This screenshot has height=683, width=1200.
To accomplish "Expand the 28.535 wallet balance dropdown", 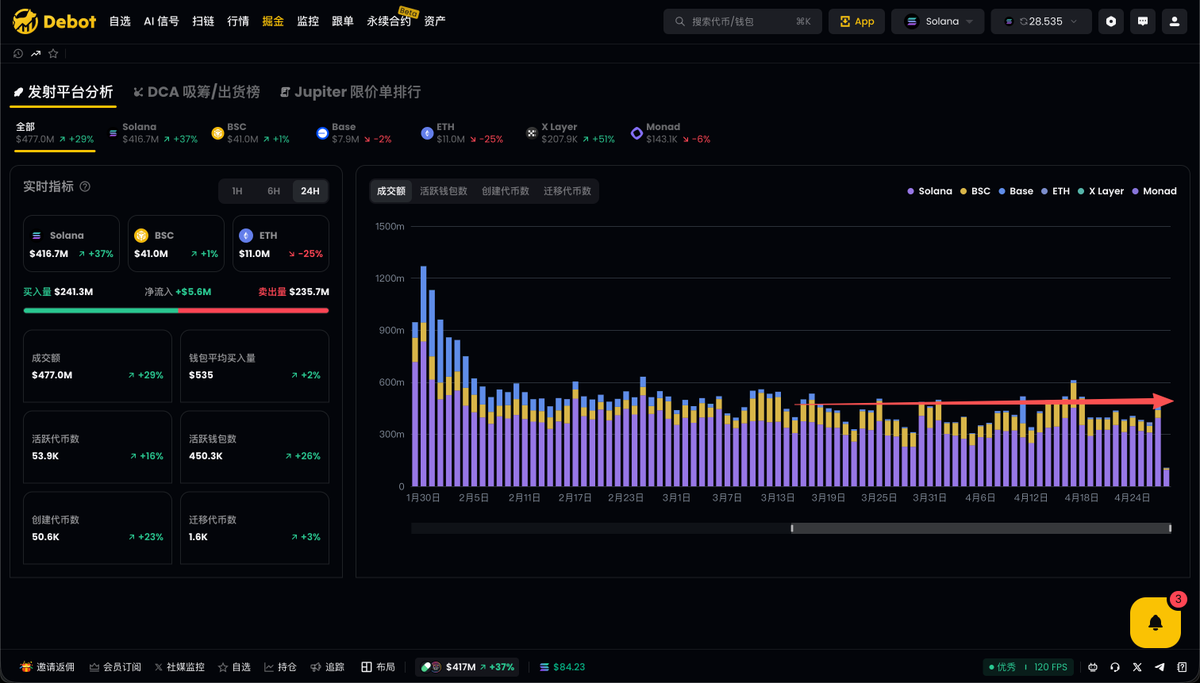I will tap(1041, 21).
